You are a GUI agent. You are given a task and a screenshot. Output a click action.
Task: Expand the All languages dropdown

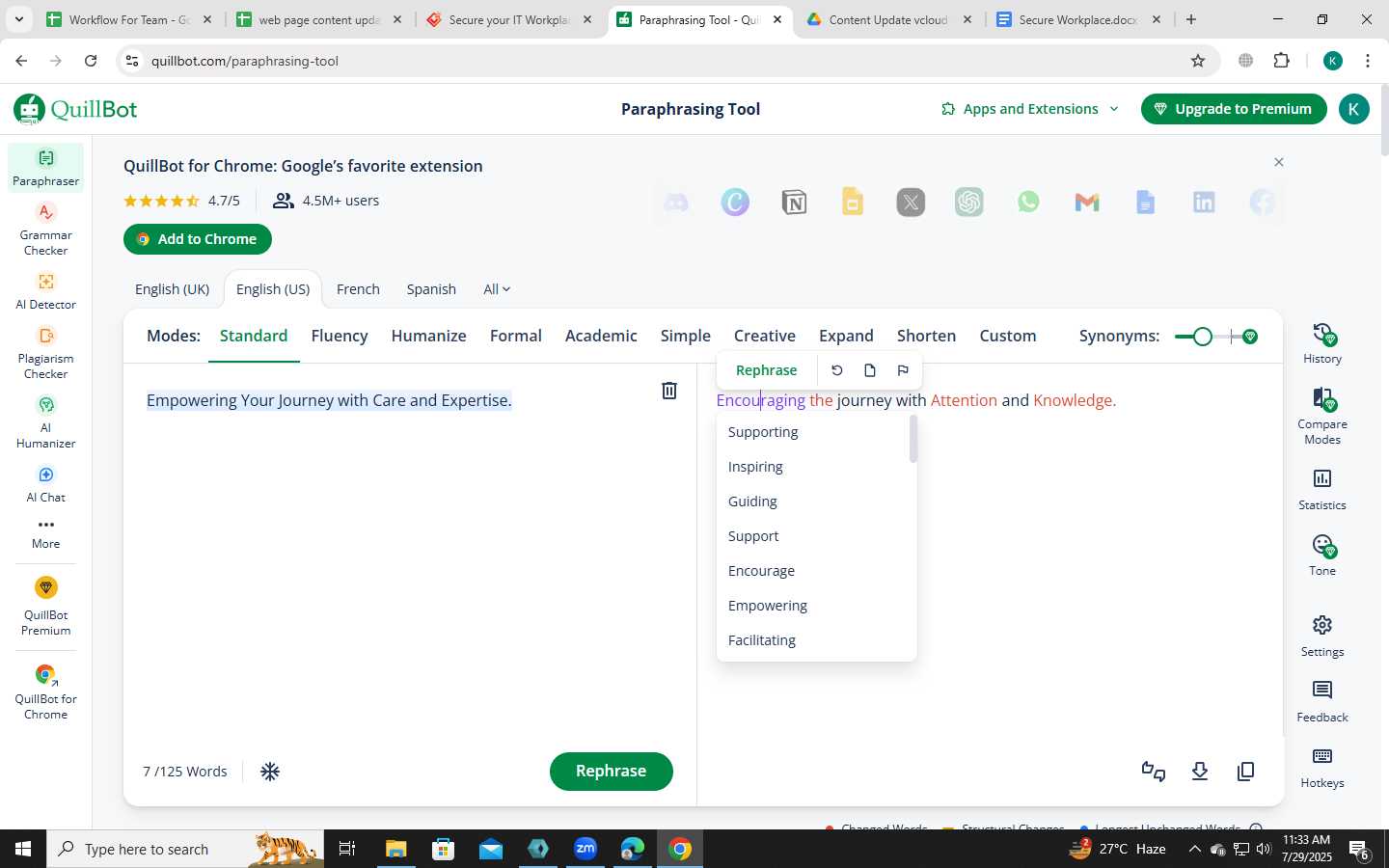497,289
